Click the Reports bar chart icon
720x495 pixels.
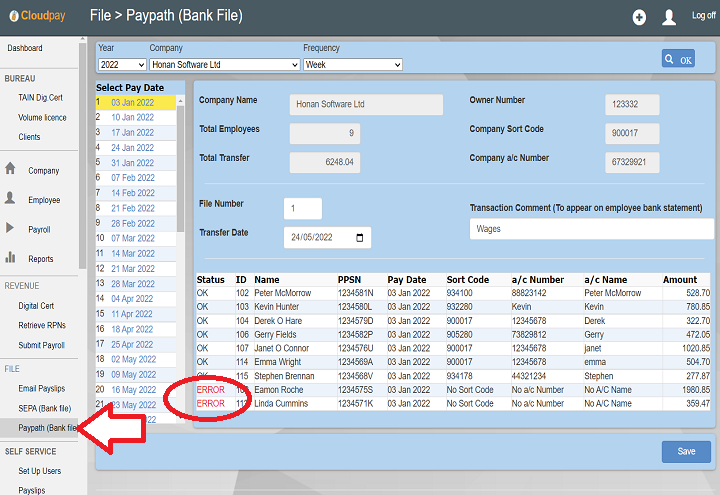[x=11, y=258]
